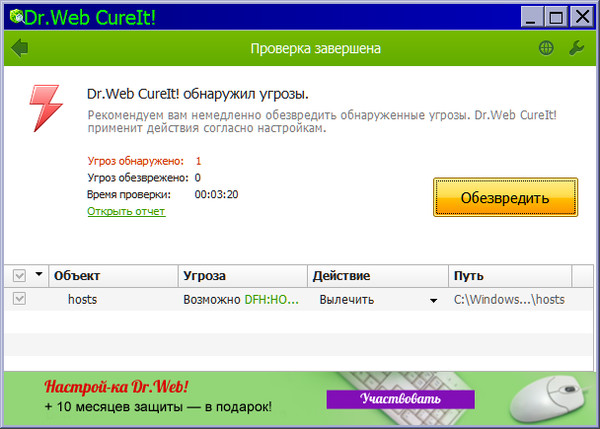Select the hosts object cell
Image resolution: width=600 pixels, height=429 pixels.
pyautogui.click(x=82, y=299)
